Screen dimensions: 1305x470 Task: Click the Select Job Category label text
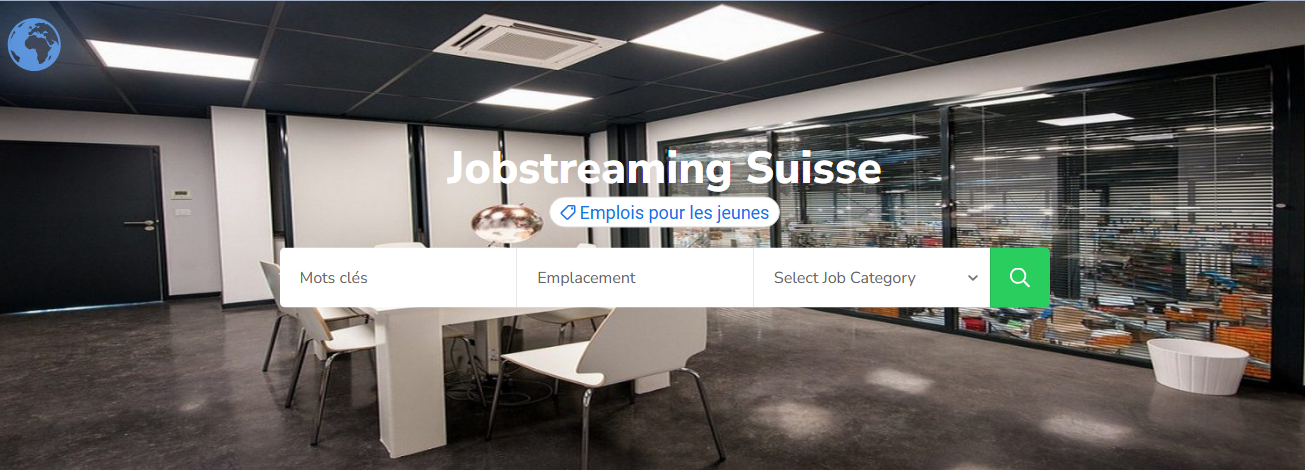click(845, 277)
